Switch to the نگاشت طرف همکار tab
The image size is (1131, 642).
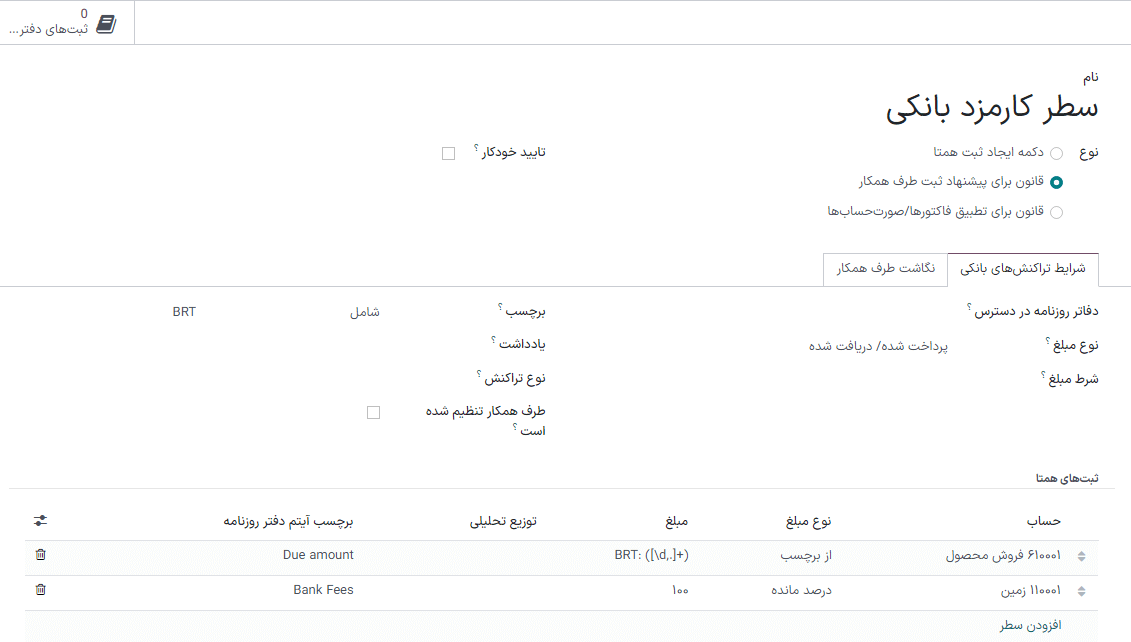(x=886, y=270)
